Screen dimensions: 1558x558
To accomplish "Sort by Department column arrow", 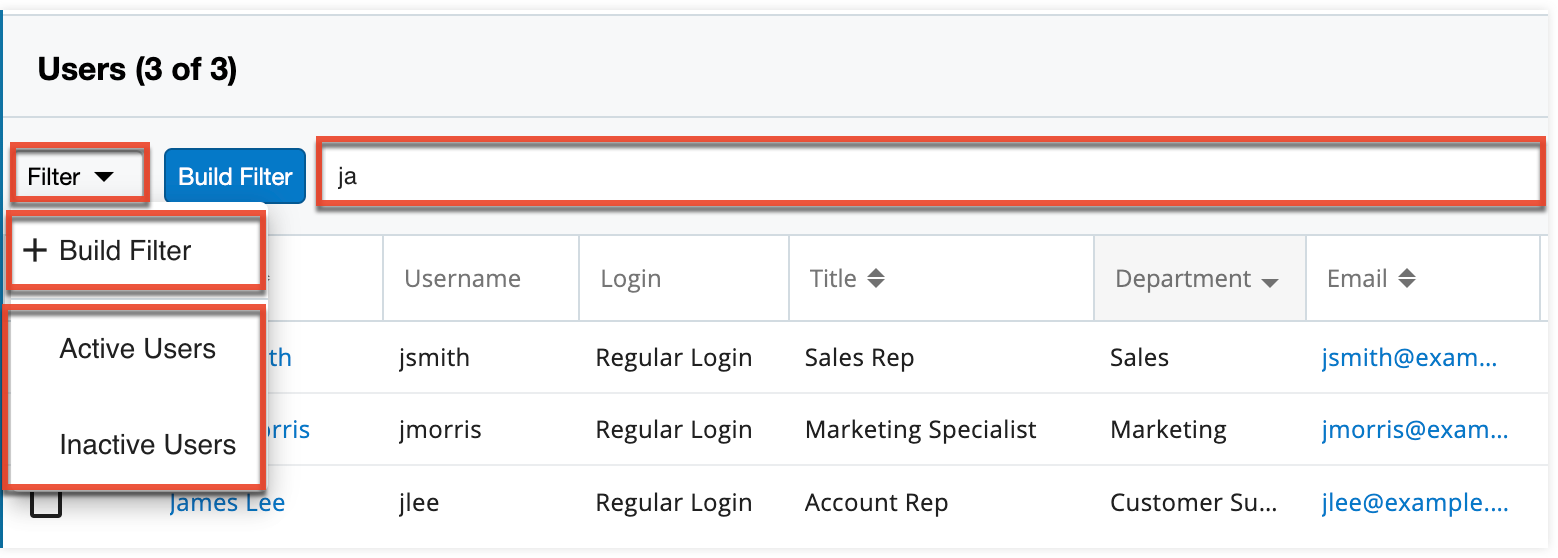I will [x=1270, y=284].
